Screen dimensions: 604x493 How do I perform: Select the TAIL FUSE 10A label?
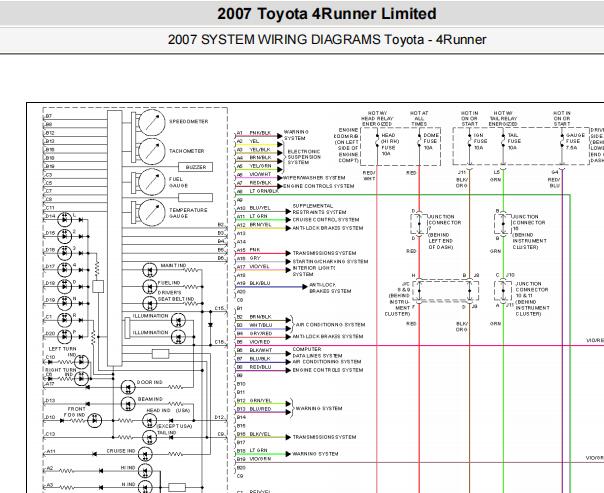(x=513, y=141)
